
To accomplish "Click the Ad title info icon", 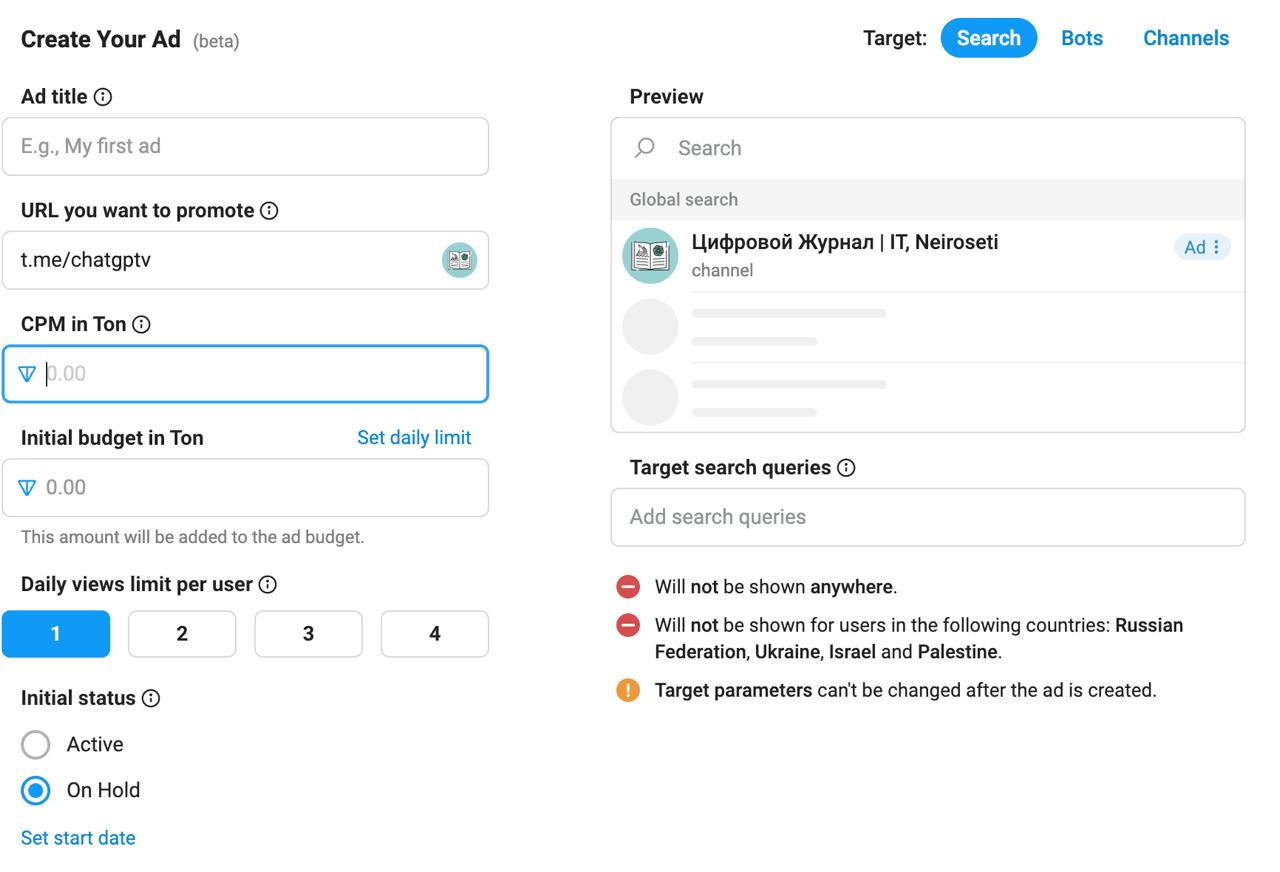I will pos(103,98).
